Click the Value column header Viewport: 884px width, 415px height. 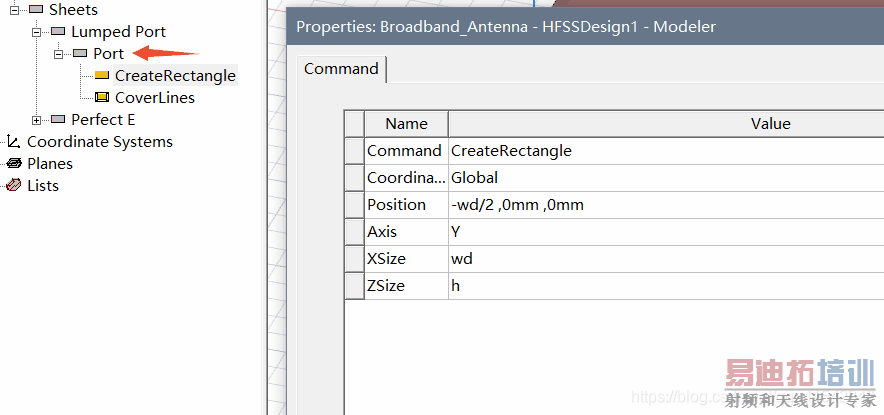click(770, 124)
